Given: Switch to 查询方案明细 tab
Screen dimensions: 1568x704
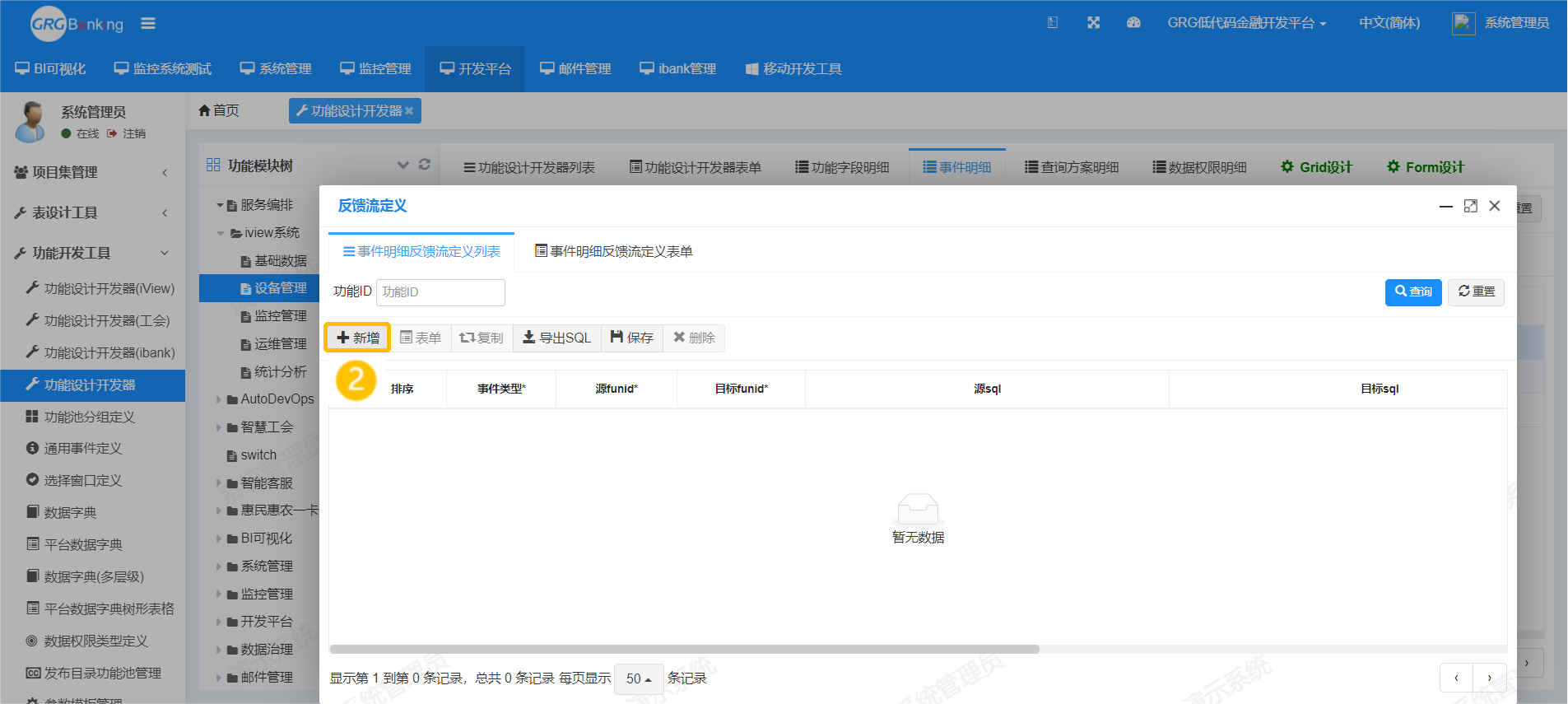Looking at the screenshot, I should (x=1072, y=167).
